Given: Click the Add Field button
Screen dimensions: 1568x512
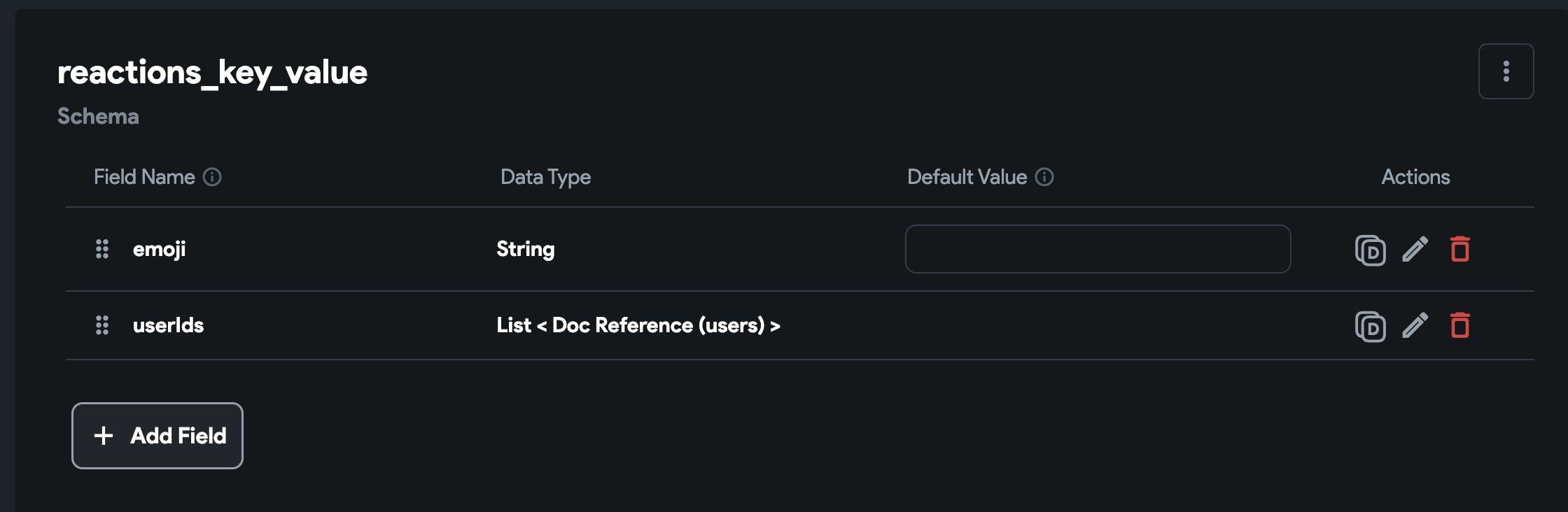Looking at the screenshot, I should (157, 436).
